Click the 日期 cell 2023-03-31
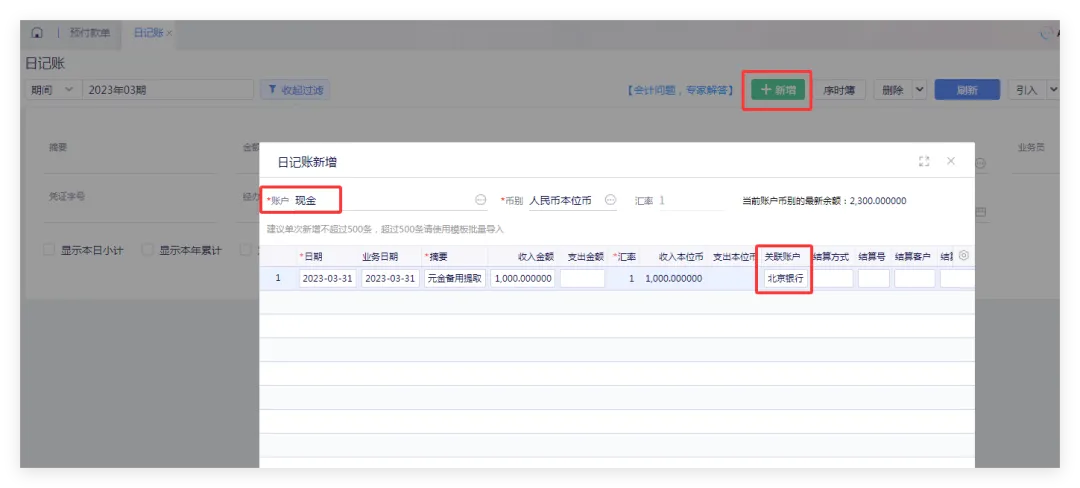Image resolution: width=1080 pixels, height=488 pixels. click(x=328, y=278)
